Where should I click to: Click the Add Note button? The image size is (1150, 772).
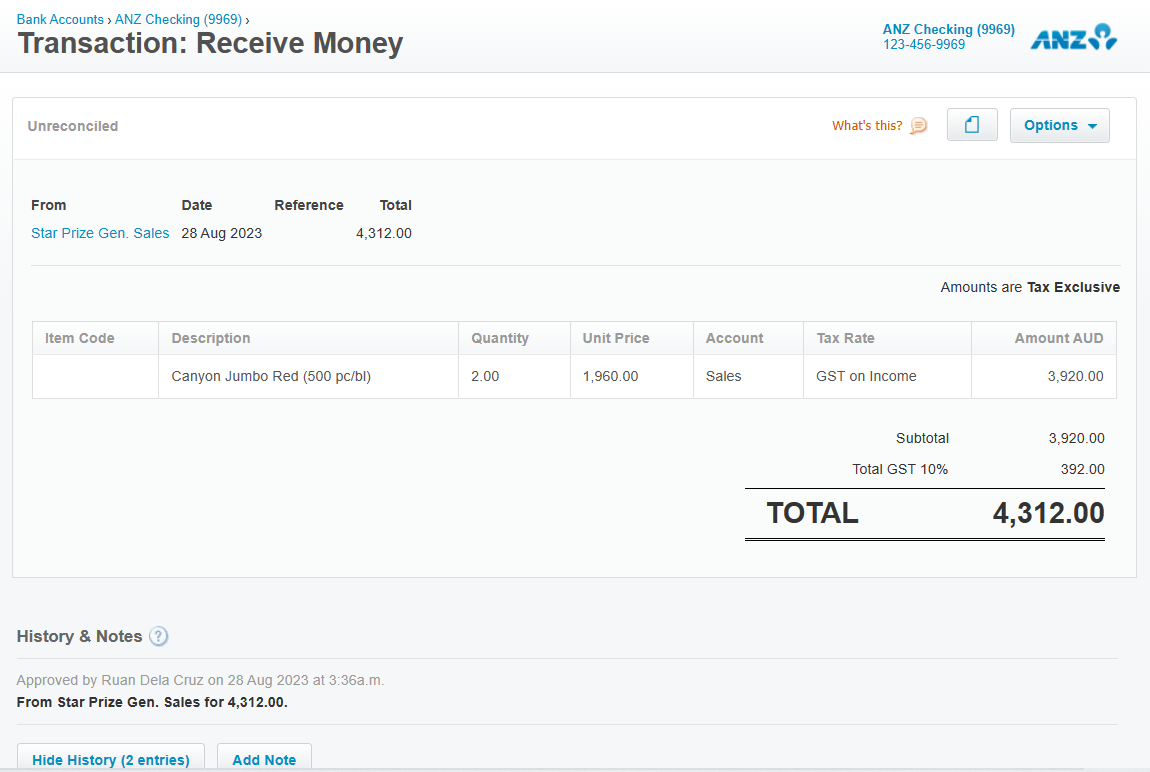tap(264, 759)
